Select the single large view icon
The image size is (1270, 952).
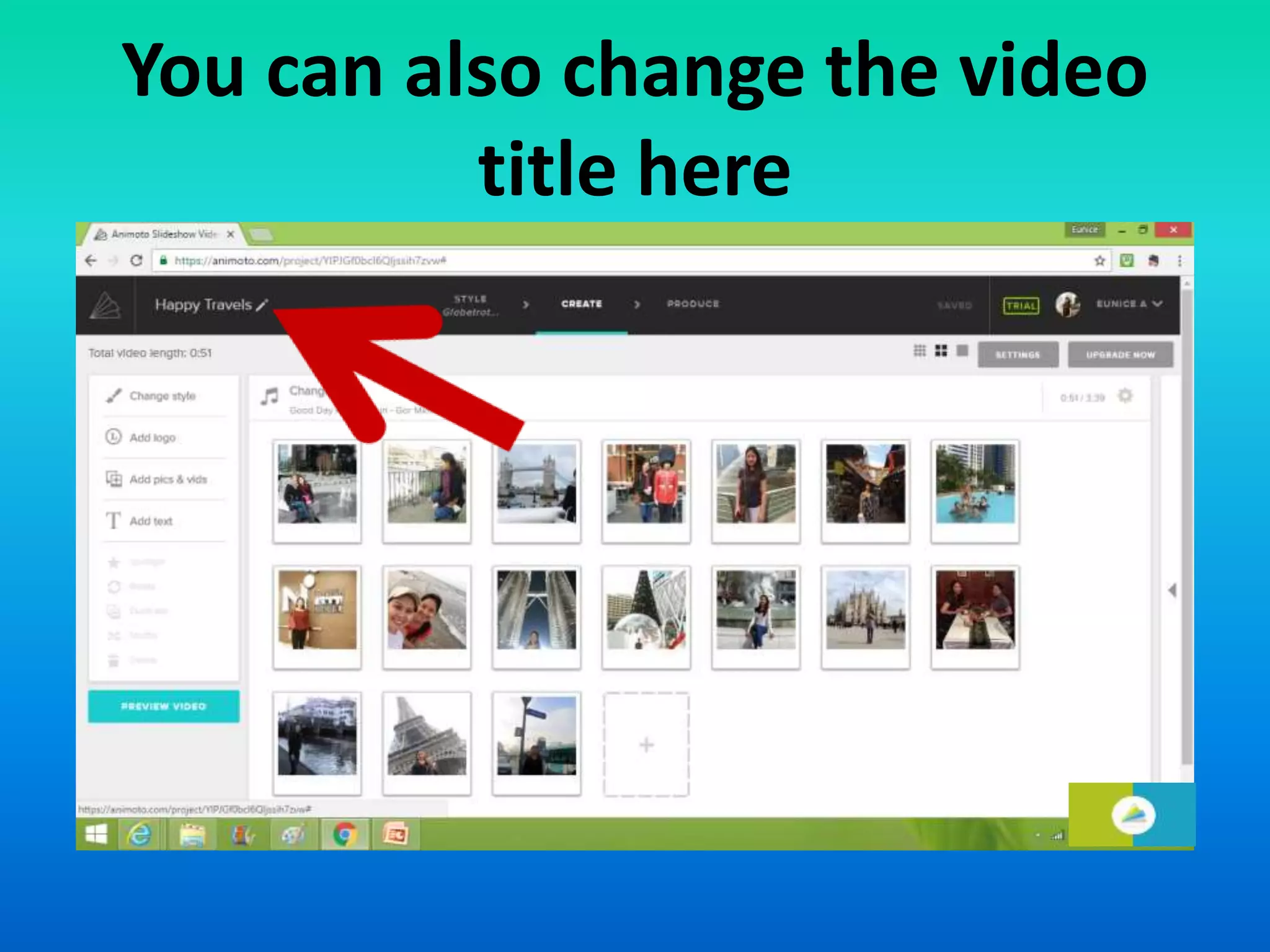click(x=962, y=351)
